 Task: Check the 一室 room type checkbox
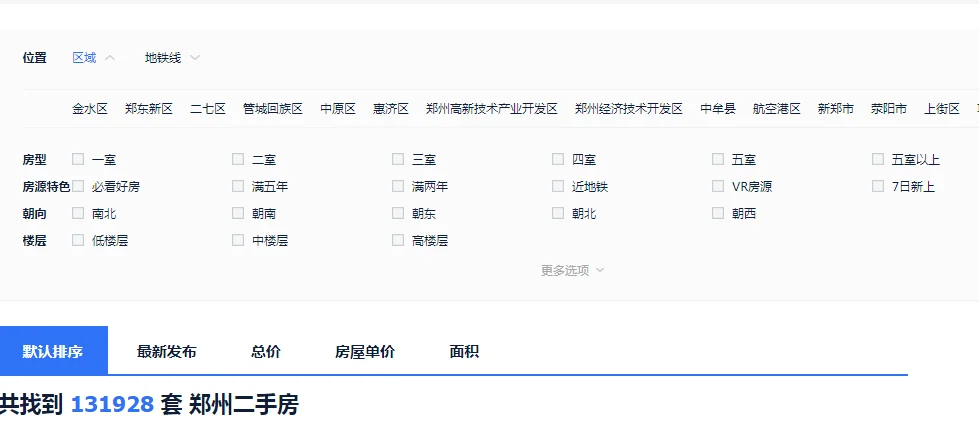coord(78,159)
